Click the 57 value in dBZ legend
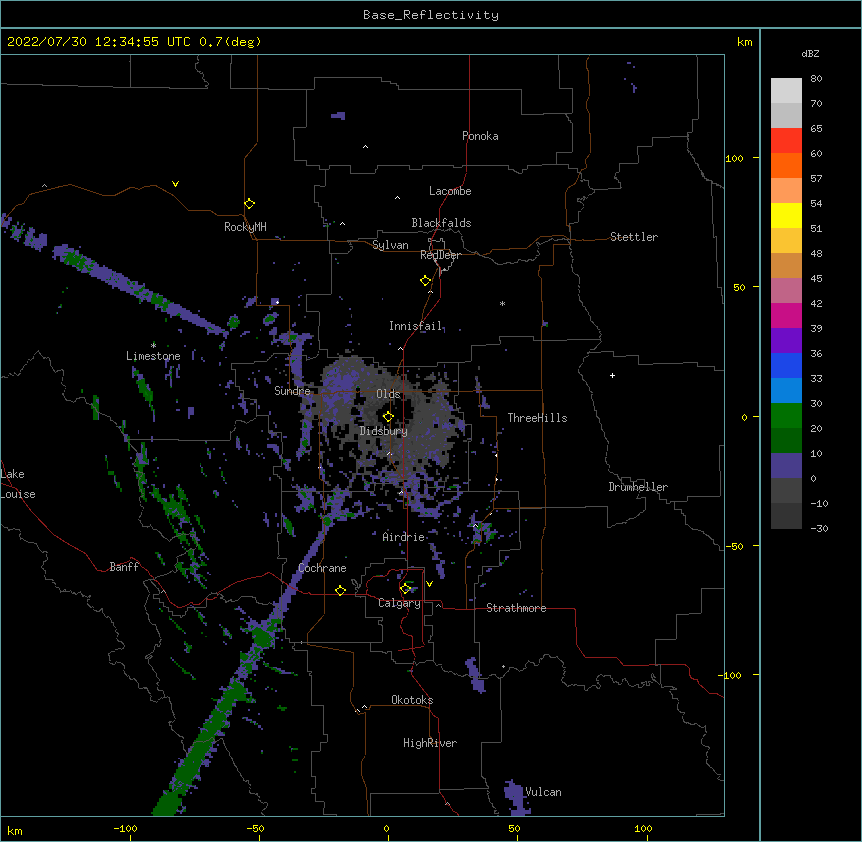 [x=816, y=179]
